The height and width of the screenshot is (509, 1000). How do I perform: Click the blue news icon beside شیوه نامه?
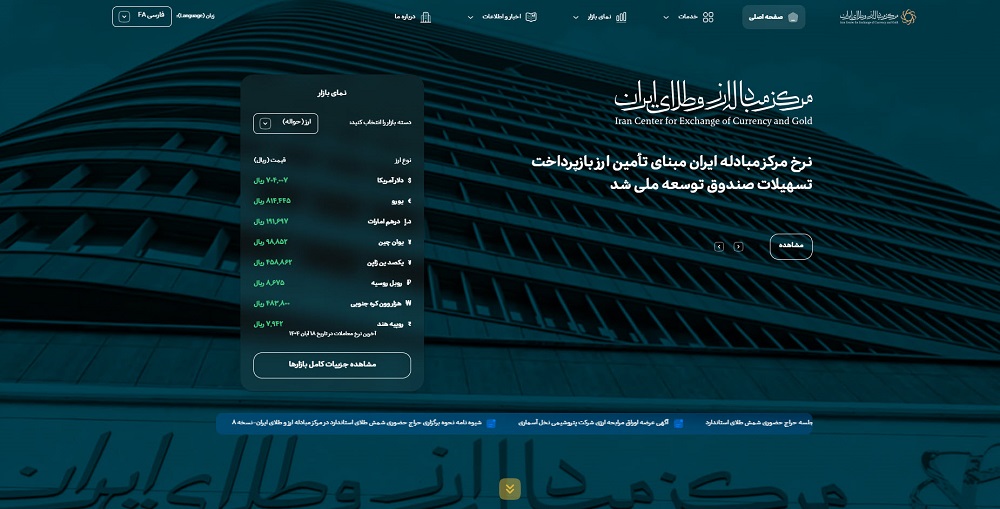[x=491, y=423]
